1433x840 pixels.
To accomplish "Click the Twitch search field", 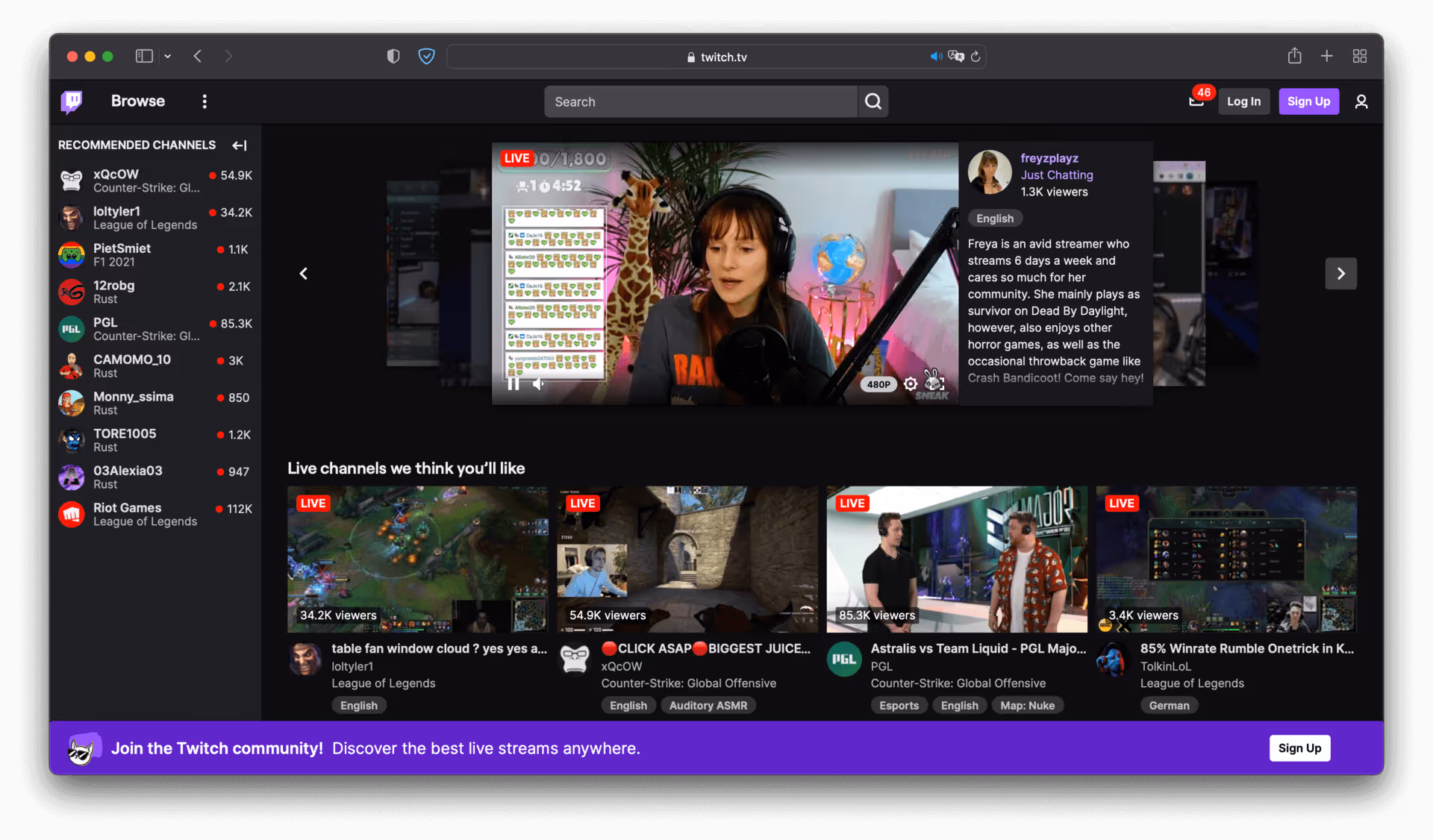I will [701, 101].
